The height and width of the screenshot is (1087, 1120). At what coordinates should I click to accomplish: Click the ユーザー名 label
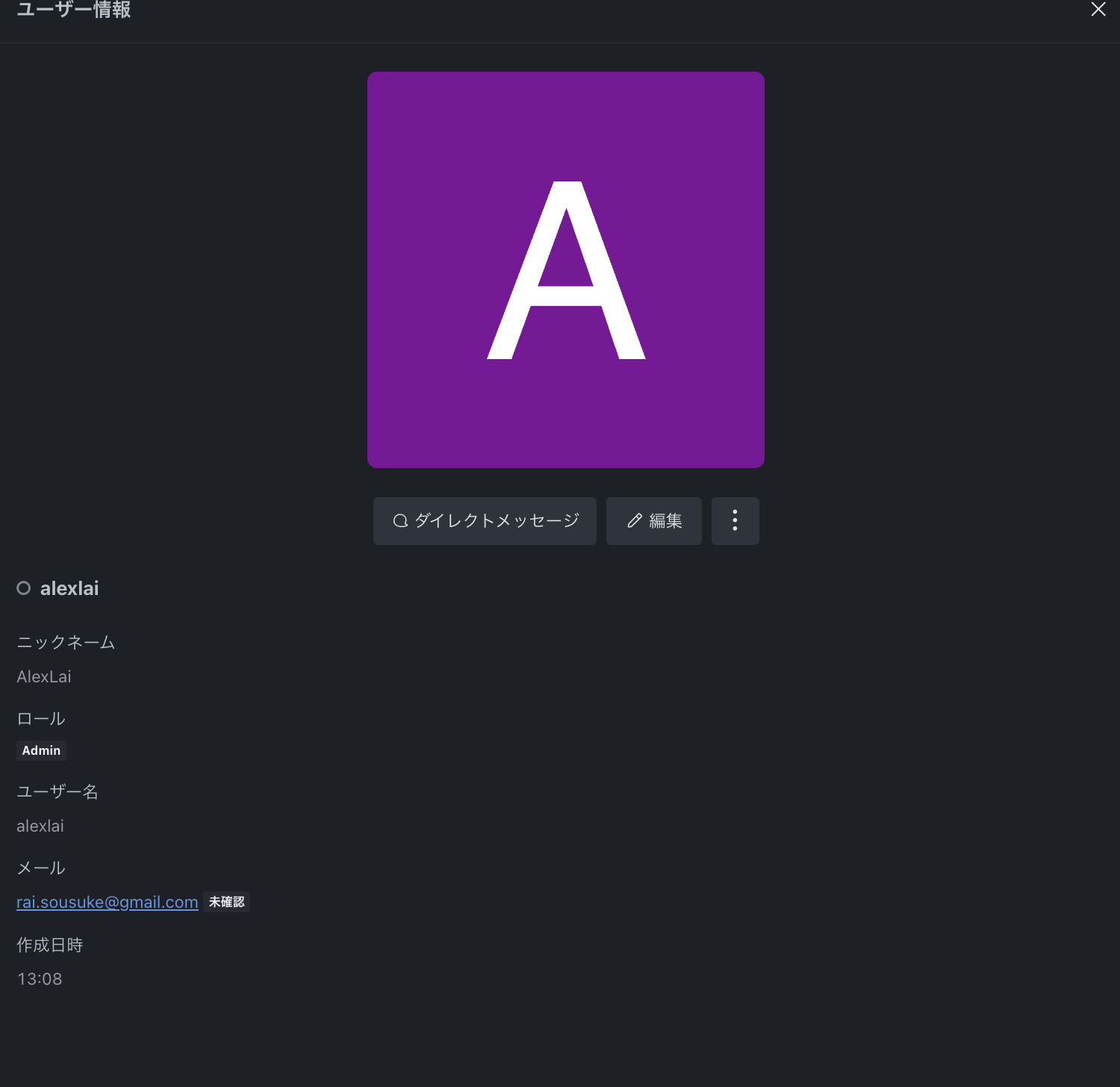[57, 791]
